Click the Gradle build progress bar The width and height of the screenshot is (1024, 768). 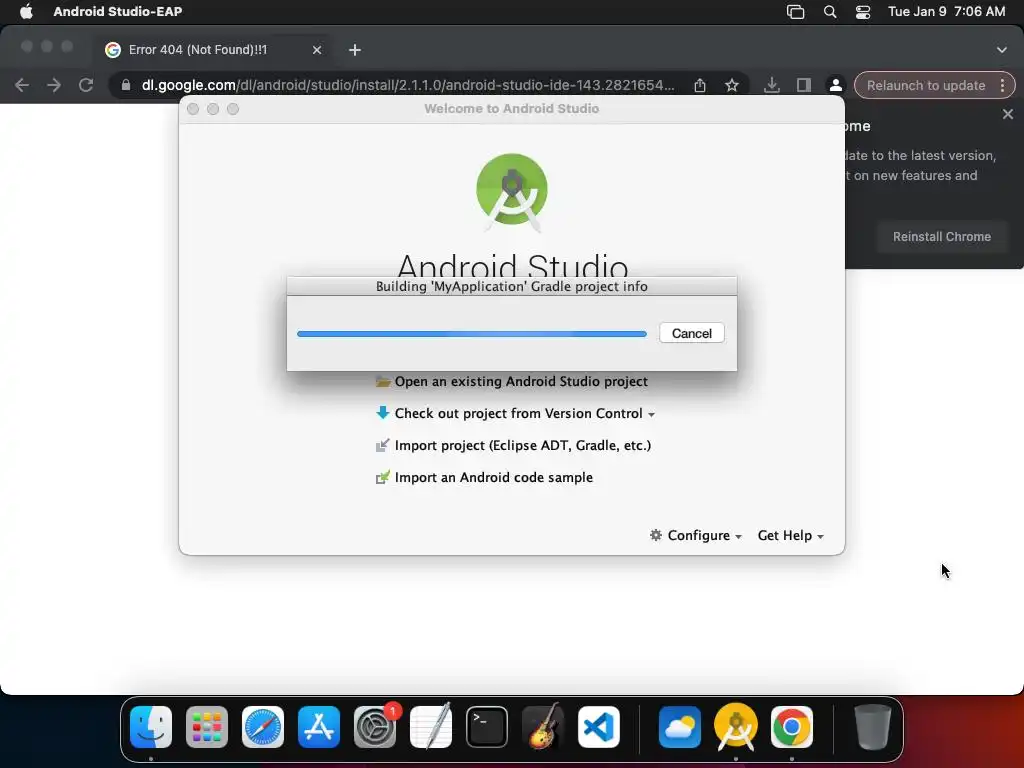(472, 334)
